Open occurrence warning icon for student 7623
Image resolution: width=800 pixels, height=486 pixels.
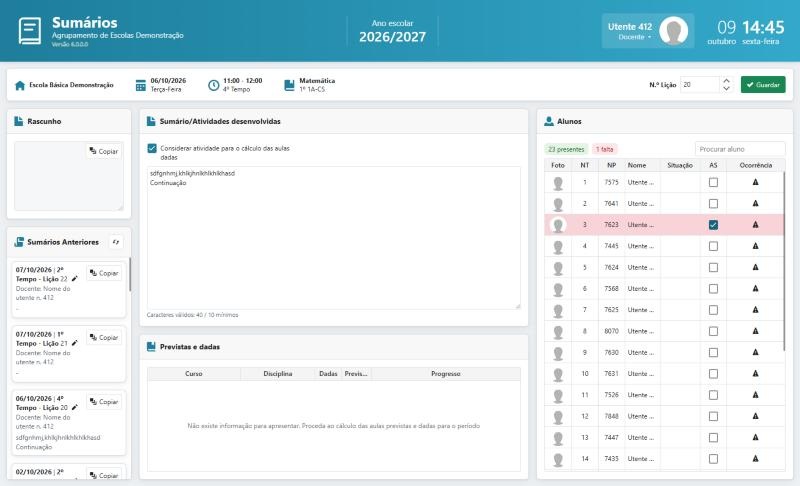pos(756,225)
